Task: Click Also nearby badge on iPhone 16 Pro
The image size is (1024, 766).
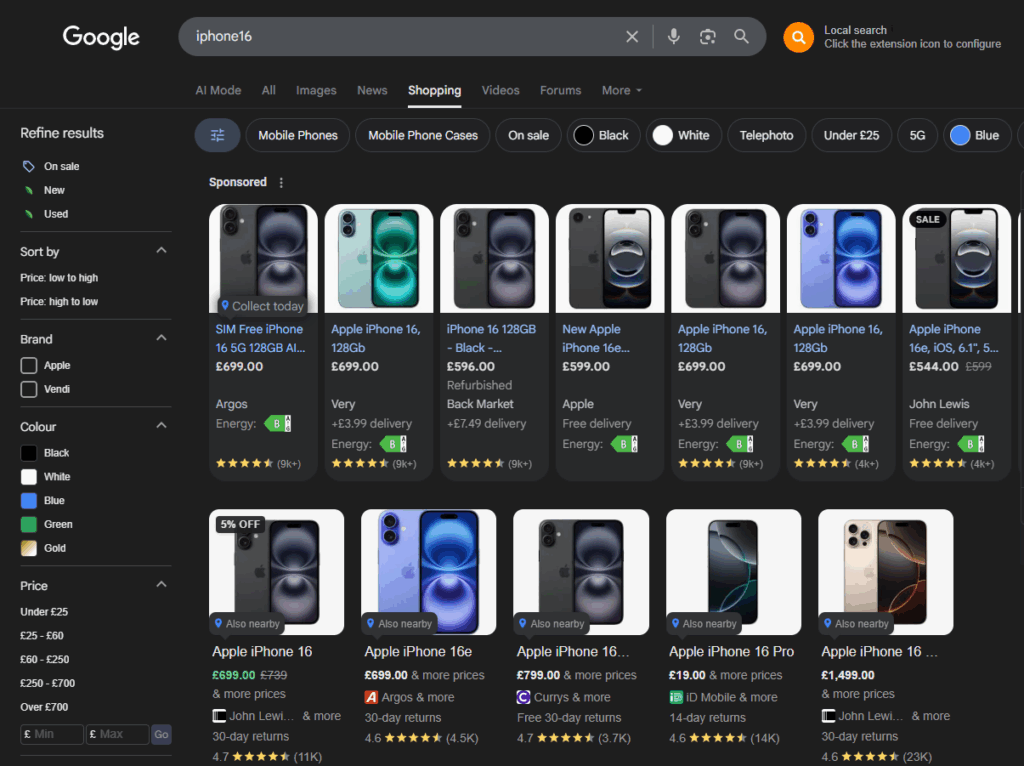Action: tap(703, 624)
